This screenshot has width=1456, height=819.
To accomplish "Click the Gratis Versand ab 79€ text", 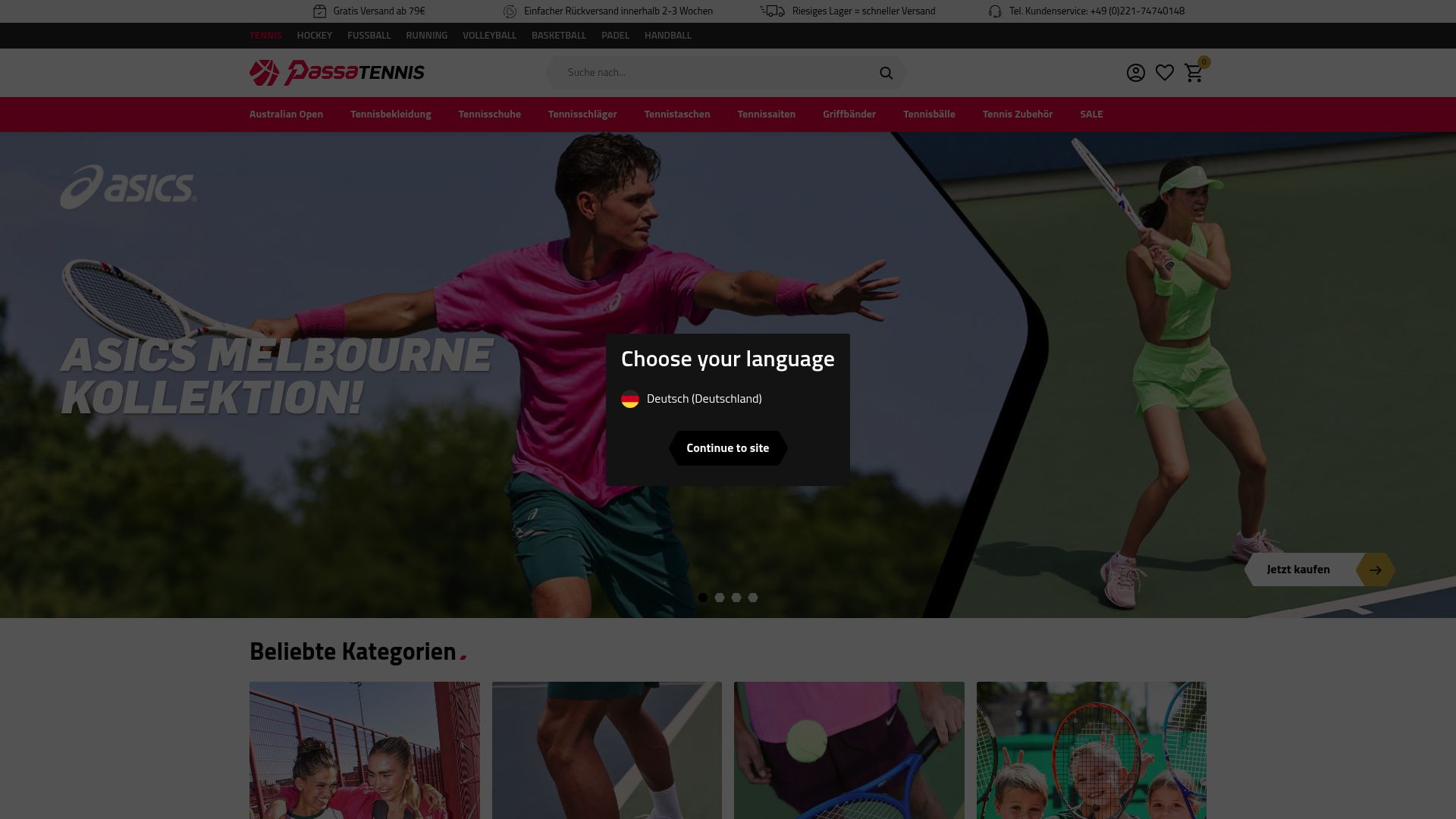I will coord(379,11).
